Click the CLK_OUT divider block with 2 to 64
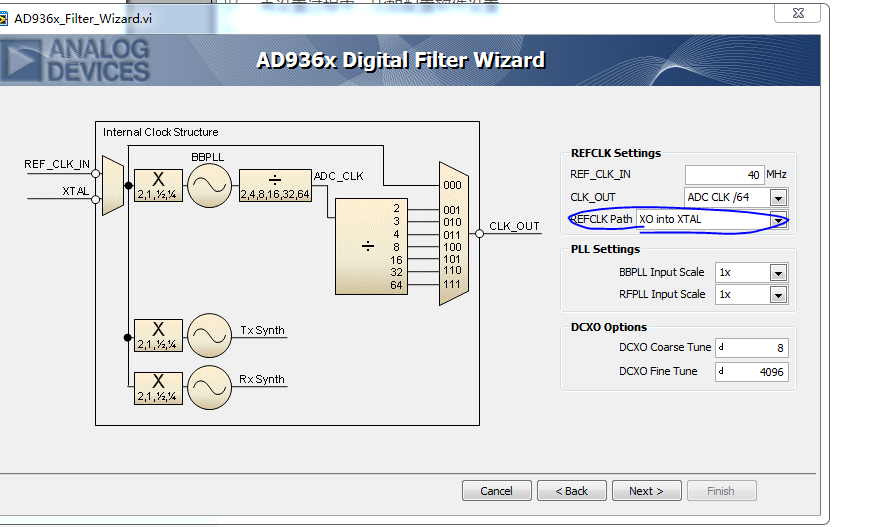 (x=371, y=247)
